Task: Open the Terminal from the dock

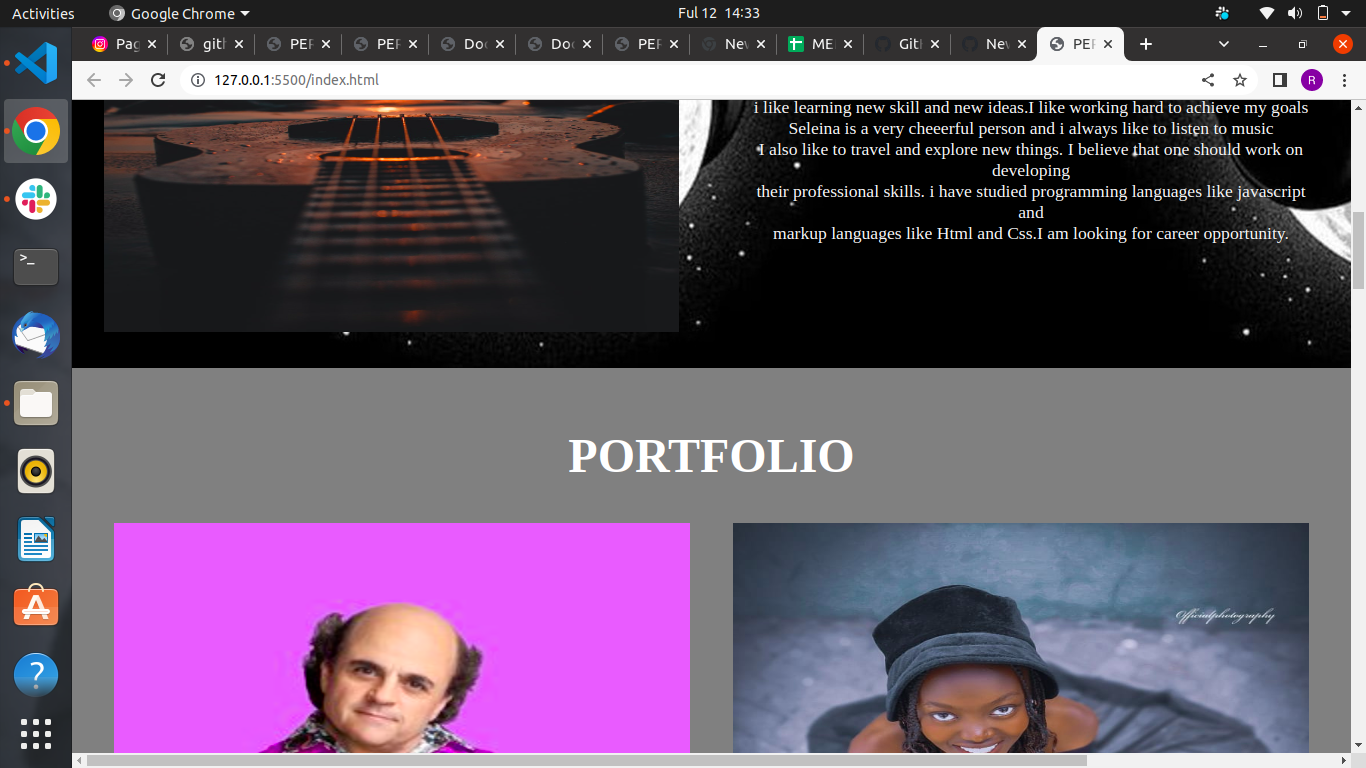Action: (x=36, y=267)
